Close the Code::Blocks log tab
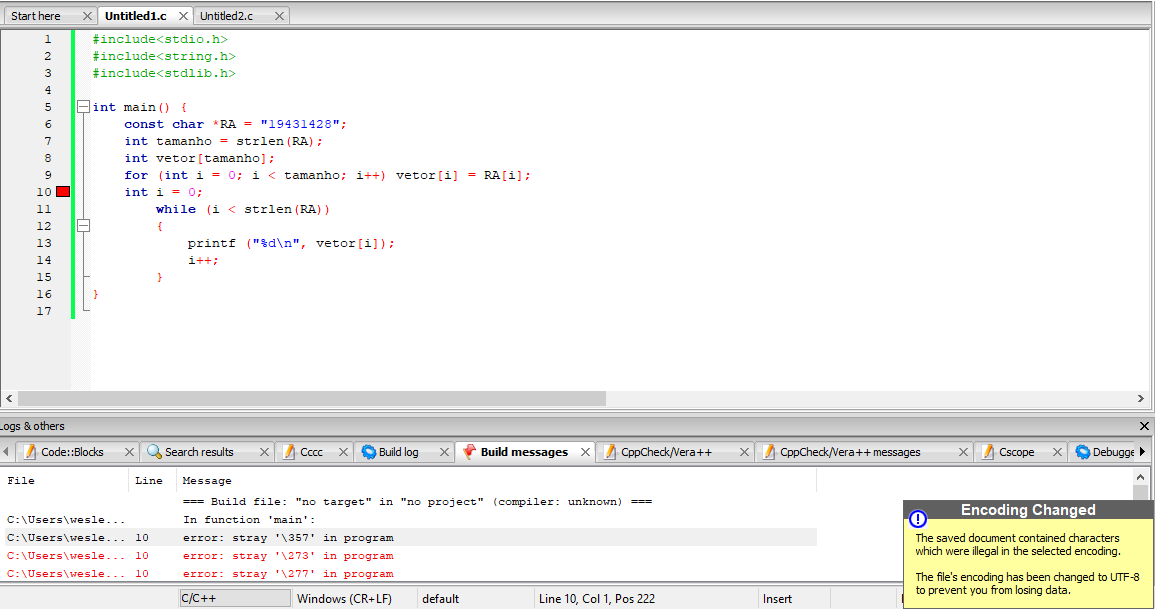 pyautogui.click(x=129, y=452)
